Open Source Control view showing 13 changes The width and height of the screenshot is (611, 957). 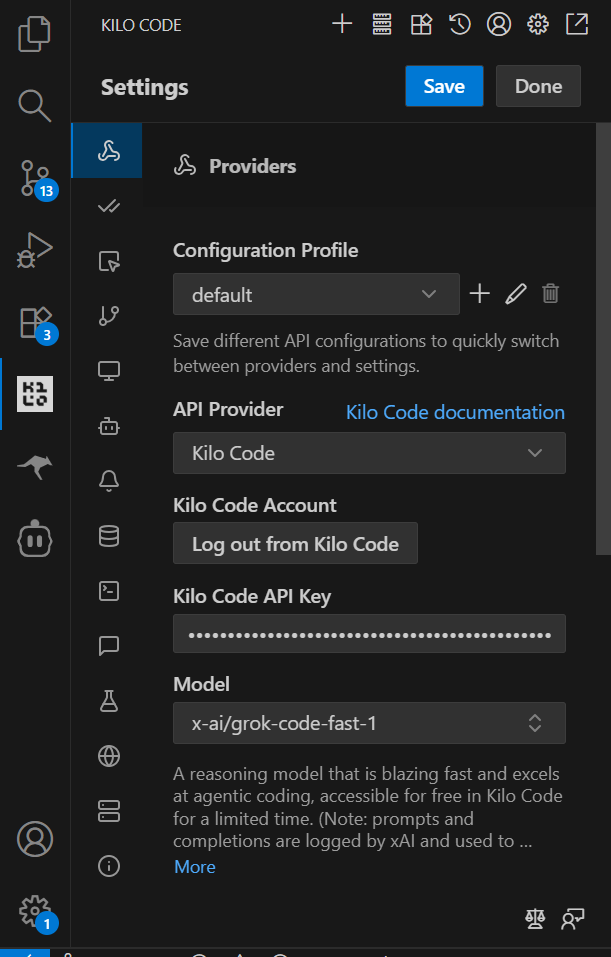coord(34,180)
